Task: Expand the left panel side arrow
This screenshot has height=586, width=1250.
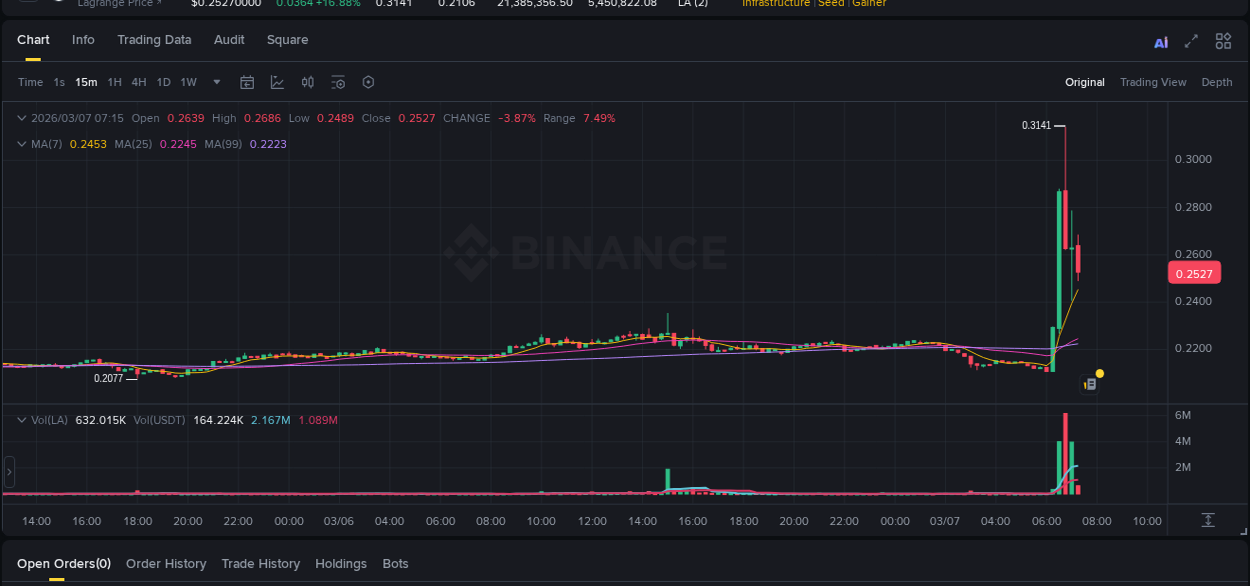Action: click(x=8, y=470)
